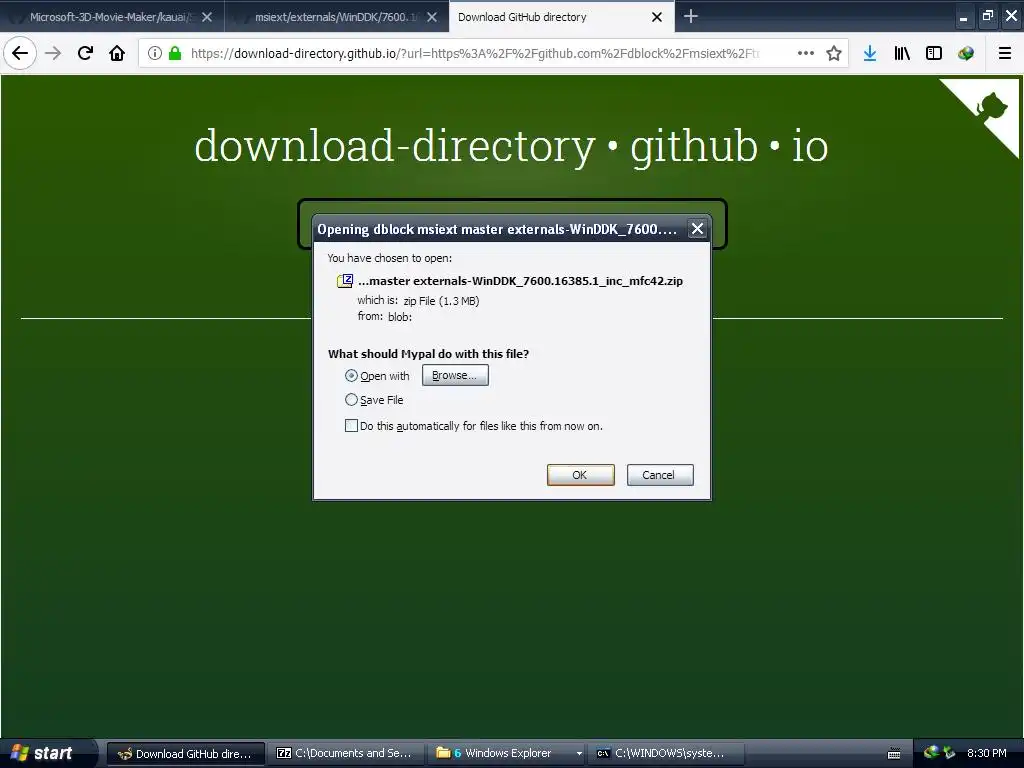Click the forward navigation arrow

click(x=53, y=53)
